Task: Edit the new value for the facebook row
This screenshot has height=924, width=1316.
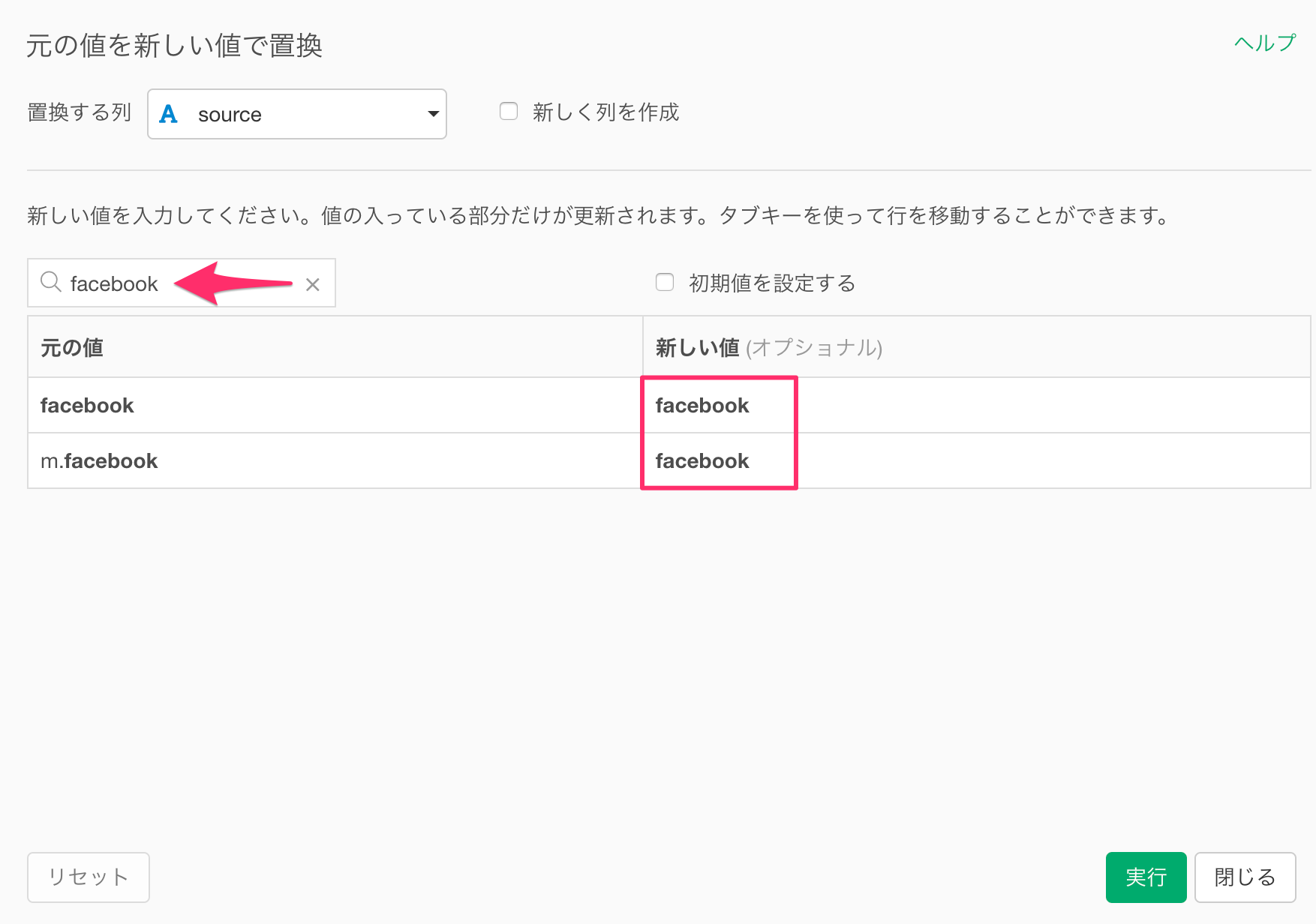Action: 976,405
